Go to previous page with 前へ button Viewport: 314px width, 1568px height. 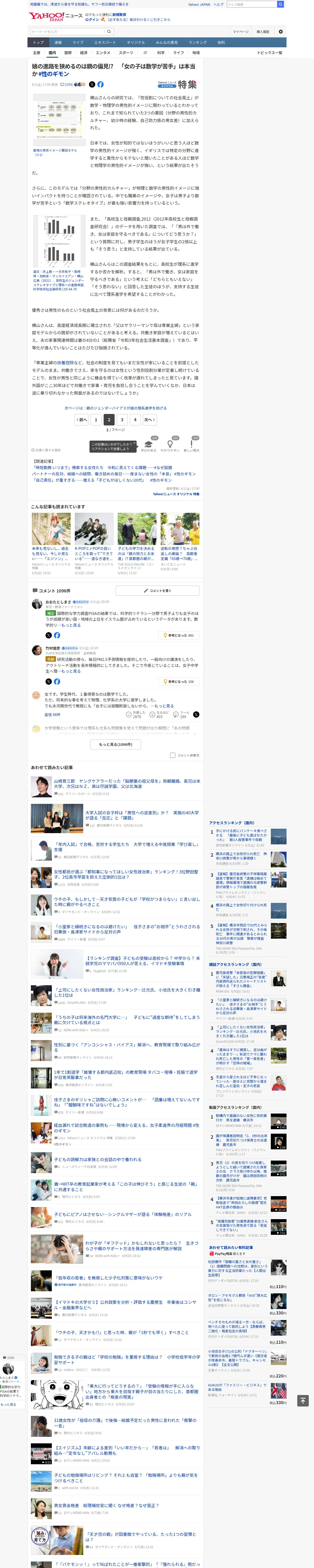click(x=82, y=419)
